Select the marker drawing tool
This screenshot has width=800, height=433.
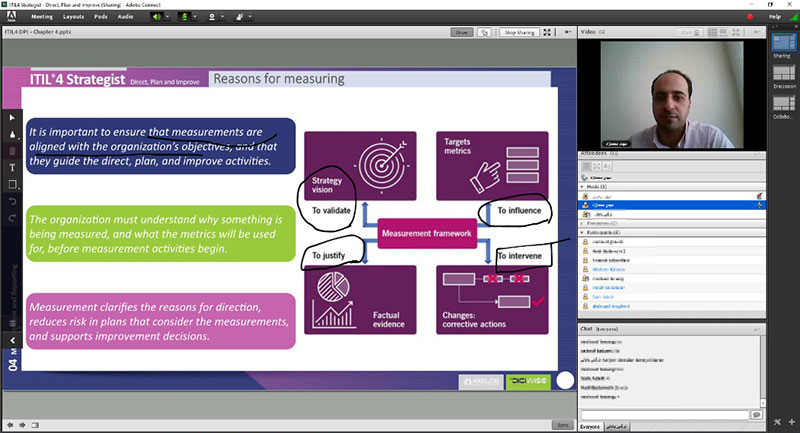tap(12, 135)
